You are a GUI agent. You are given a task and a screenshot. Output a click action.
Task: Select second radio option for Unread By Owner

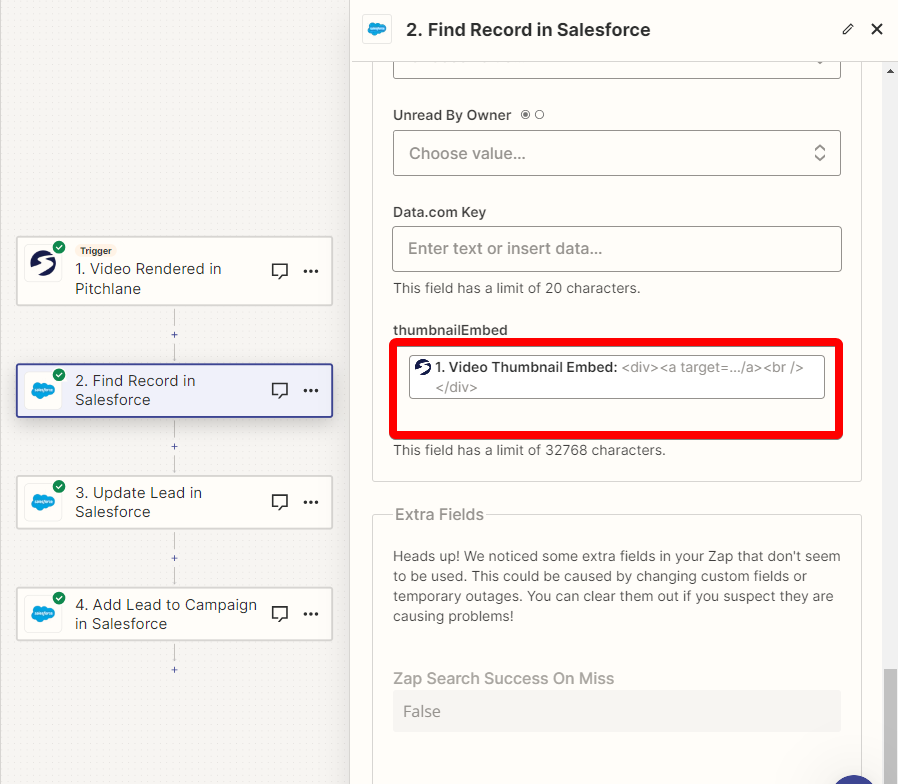[x=539, y=115]
